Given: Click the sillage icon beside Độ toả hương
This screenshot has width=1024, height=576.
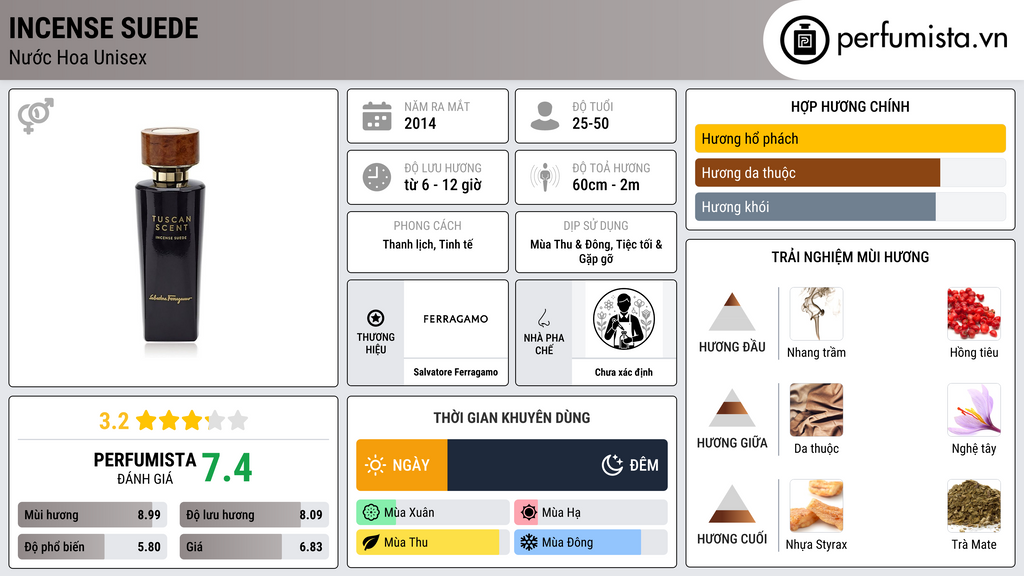Looking at the screenshot, I should [545, 177].
